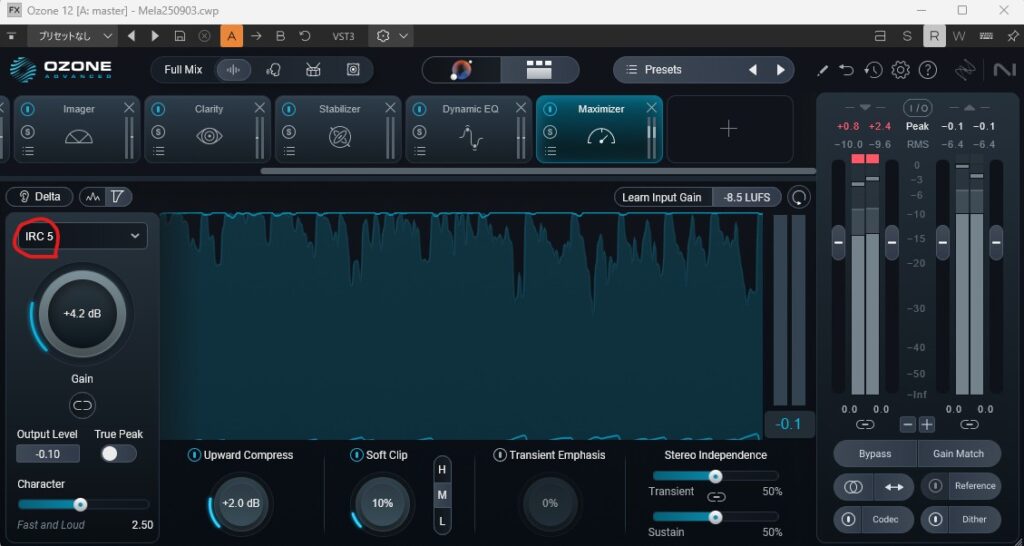Screen dimensions: 1024x546
Task: Toggle Stabilizer module power
Action: click(x=289, y=109)
